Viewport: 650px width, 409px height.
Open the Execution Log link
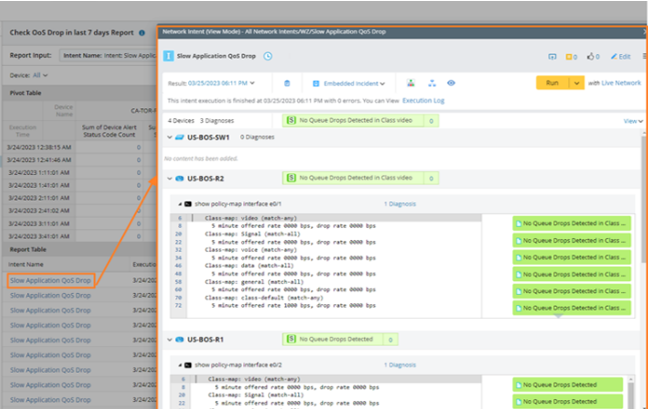pyautogui.click(x=423, y=100)
